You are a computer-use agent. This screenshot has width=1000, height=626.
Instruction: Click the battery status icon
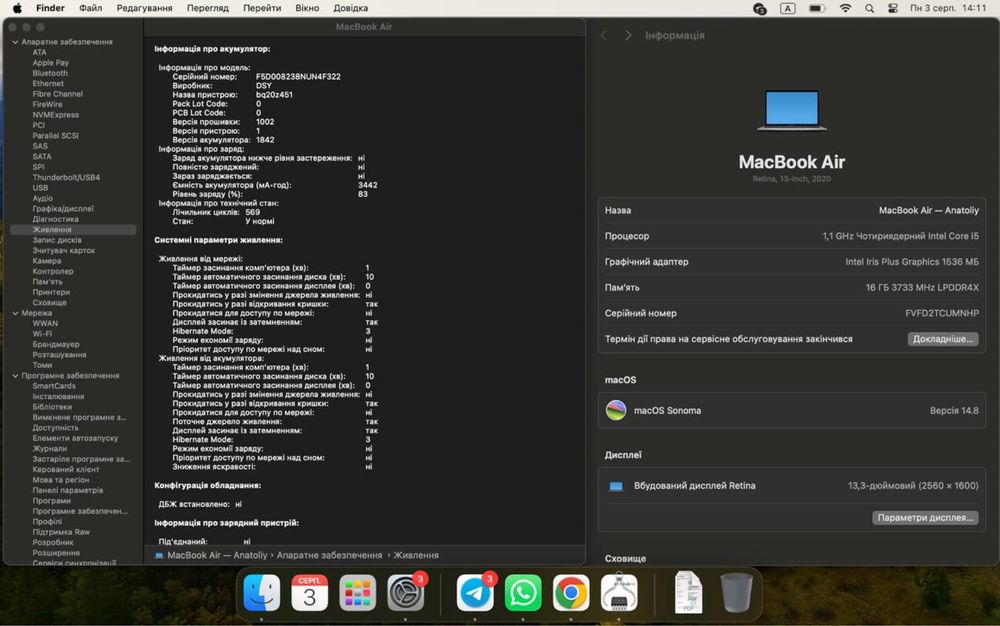point(818,8)
